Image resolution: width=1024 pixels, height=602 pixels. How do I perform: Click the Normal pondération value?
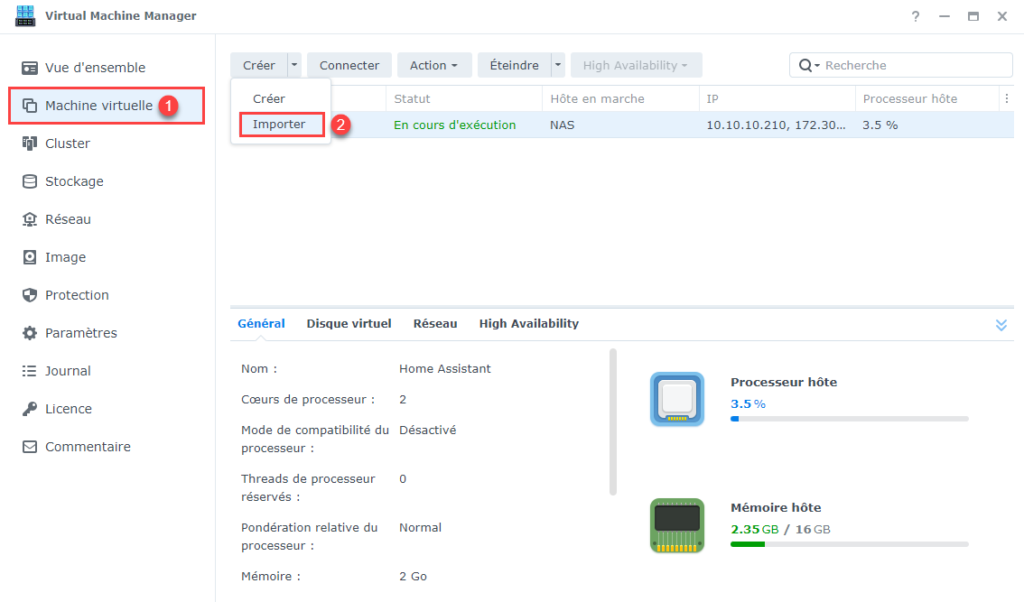[x=420, y=528]
